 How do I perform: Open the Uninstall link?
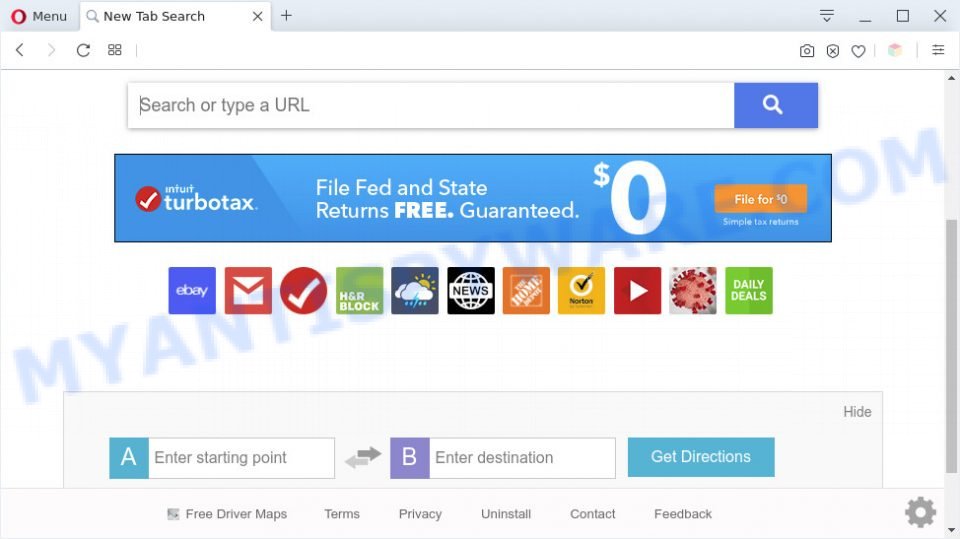click(506, 514)
